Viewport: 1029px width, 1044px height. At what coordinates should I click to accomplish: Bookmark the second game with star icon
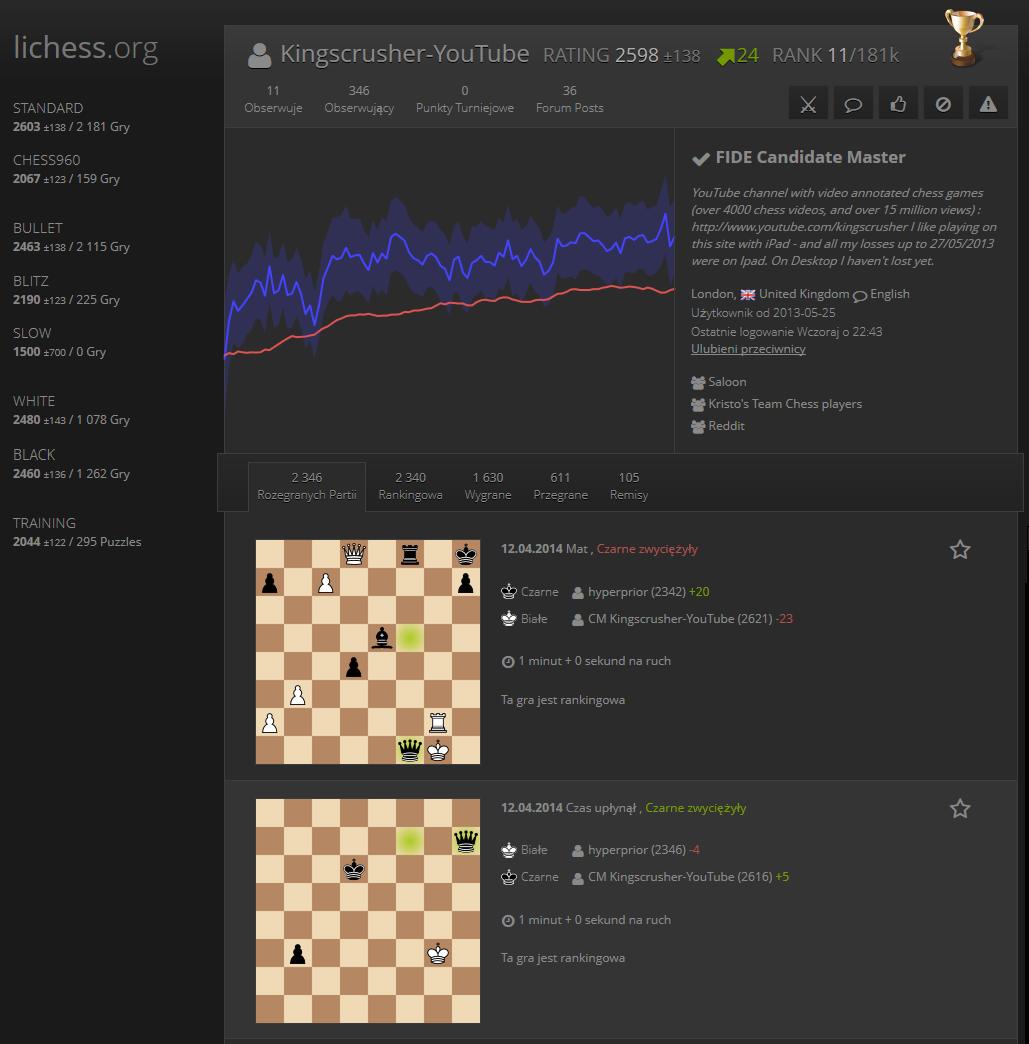(x=960, y=808)
